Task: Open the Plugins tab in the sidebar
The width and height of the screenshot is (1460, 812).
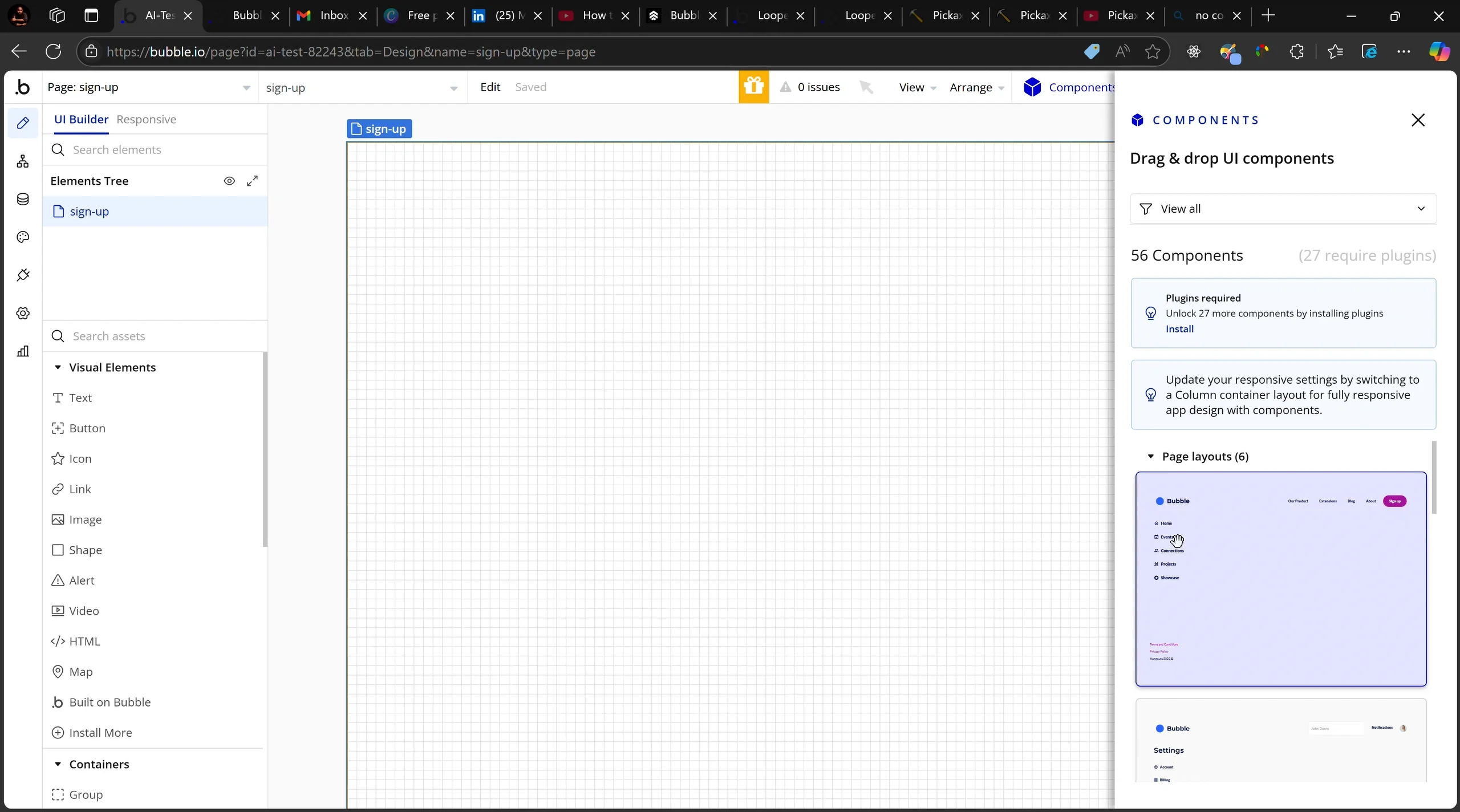Action: [x=23, y=275]
